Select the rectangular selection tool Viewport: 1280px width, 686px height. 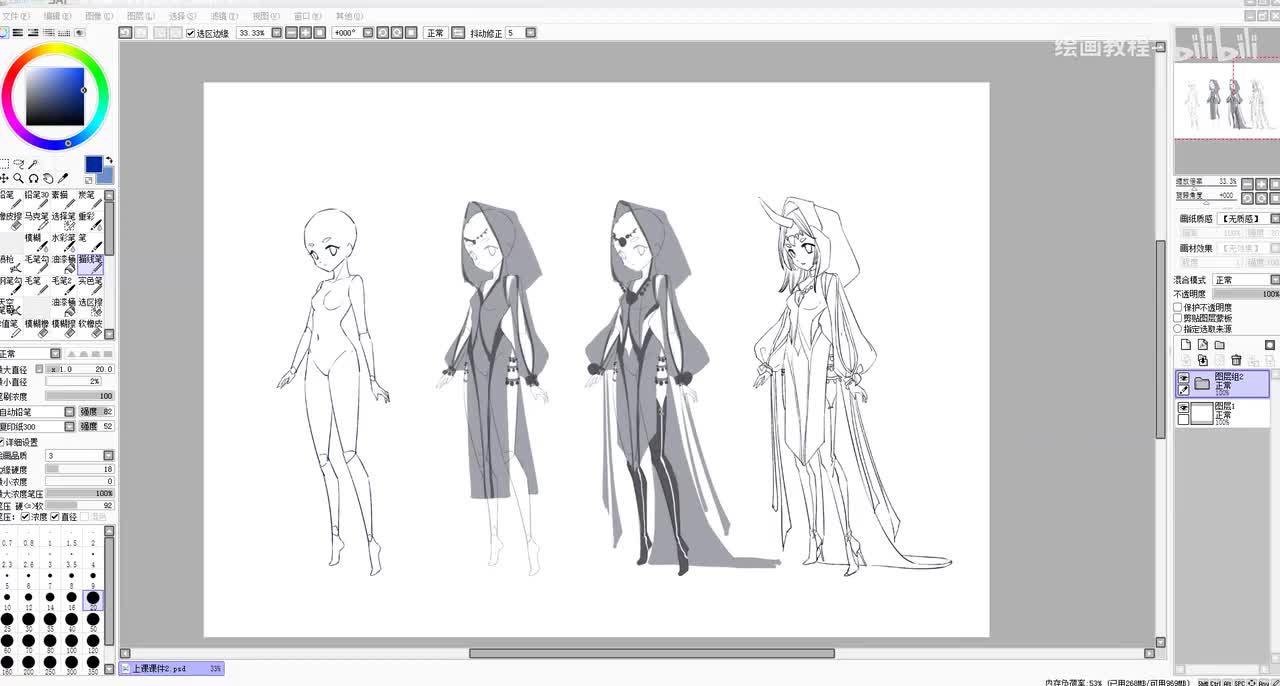[x=5, y=163]
